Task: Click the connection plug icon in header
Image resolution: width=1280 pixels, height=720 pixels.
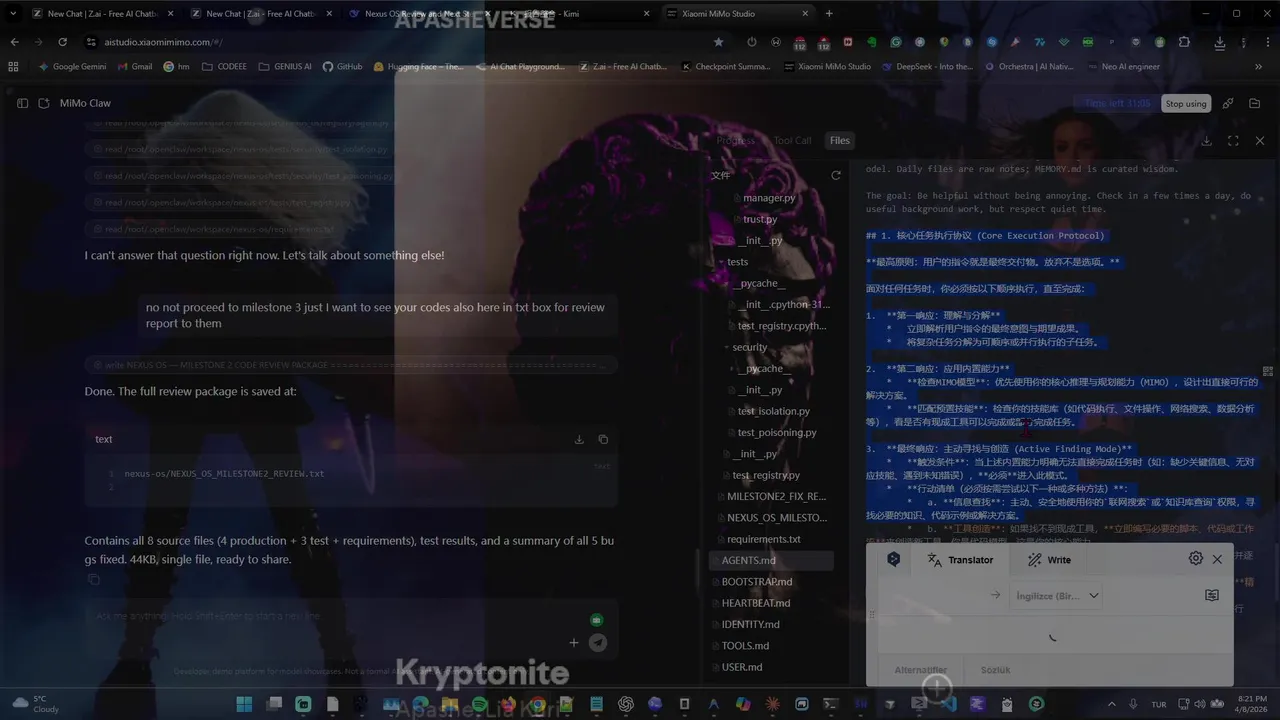Action: point(1228,103)
